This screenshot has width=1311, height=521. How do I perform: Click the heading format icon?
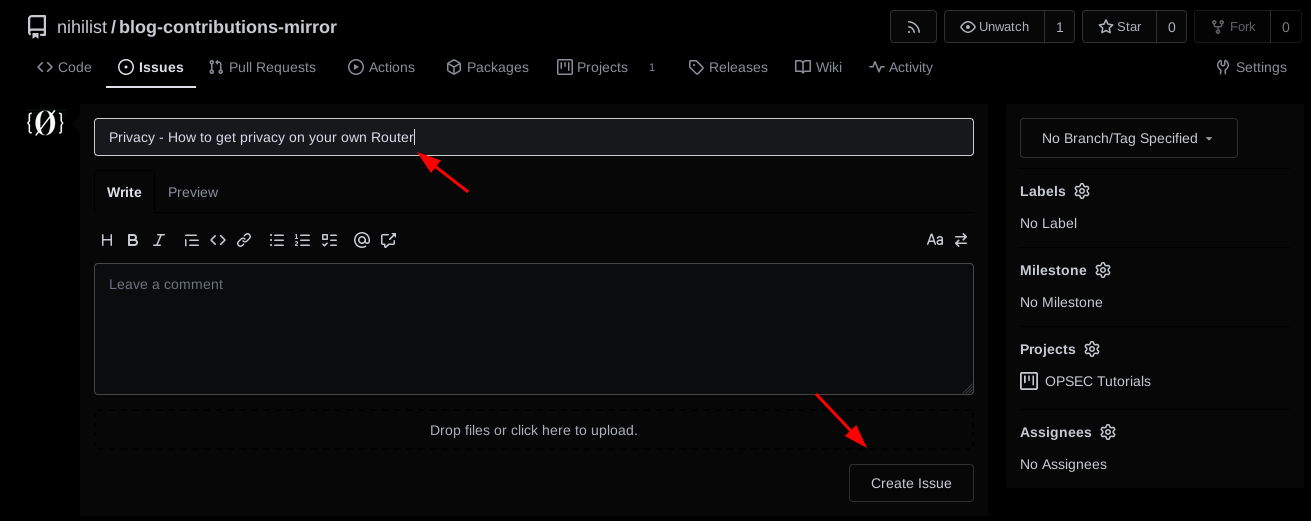pos(107,240)
